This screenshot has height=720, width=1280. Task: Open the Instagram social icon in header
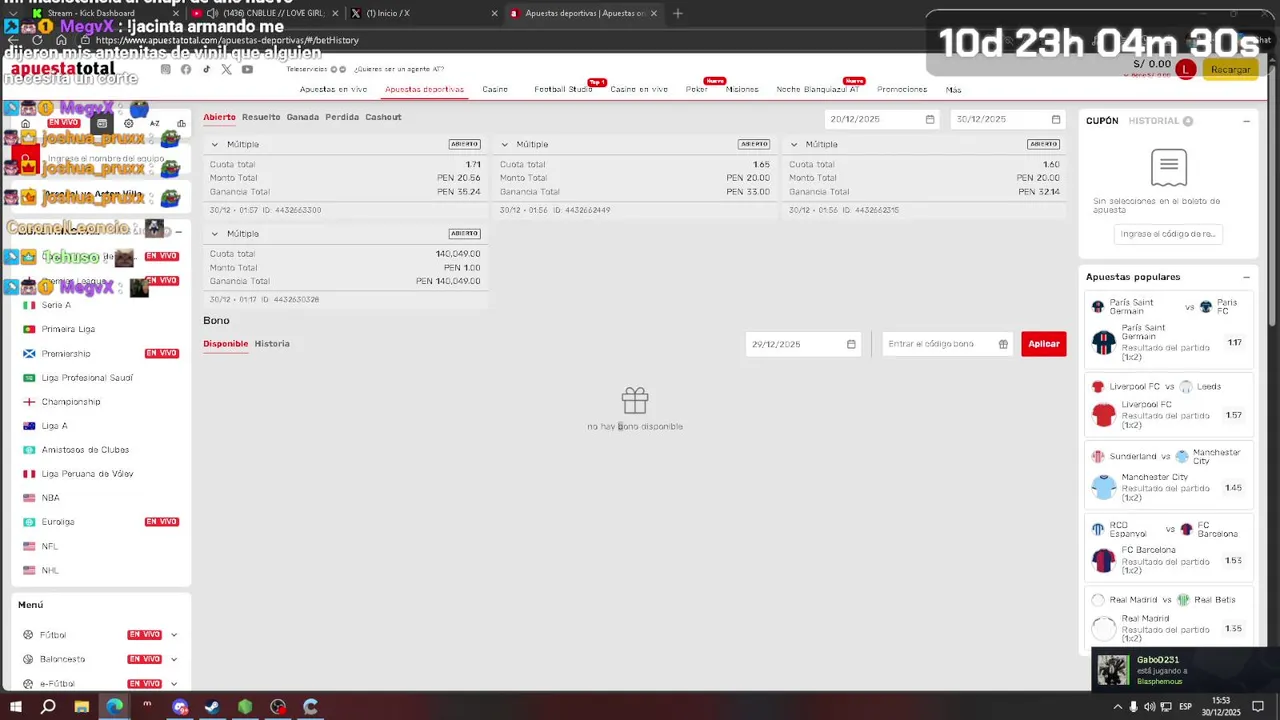(166, 69)
